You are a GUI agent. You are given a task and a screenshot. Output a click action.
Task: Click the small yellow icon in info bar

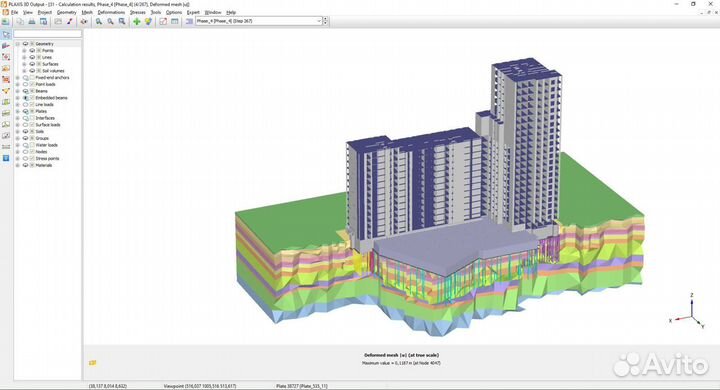point(92,363)
